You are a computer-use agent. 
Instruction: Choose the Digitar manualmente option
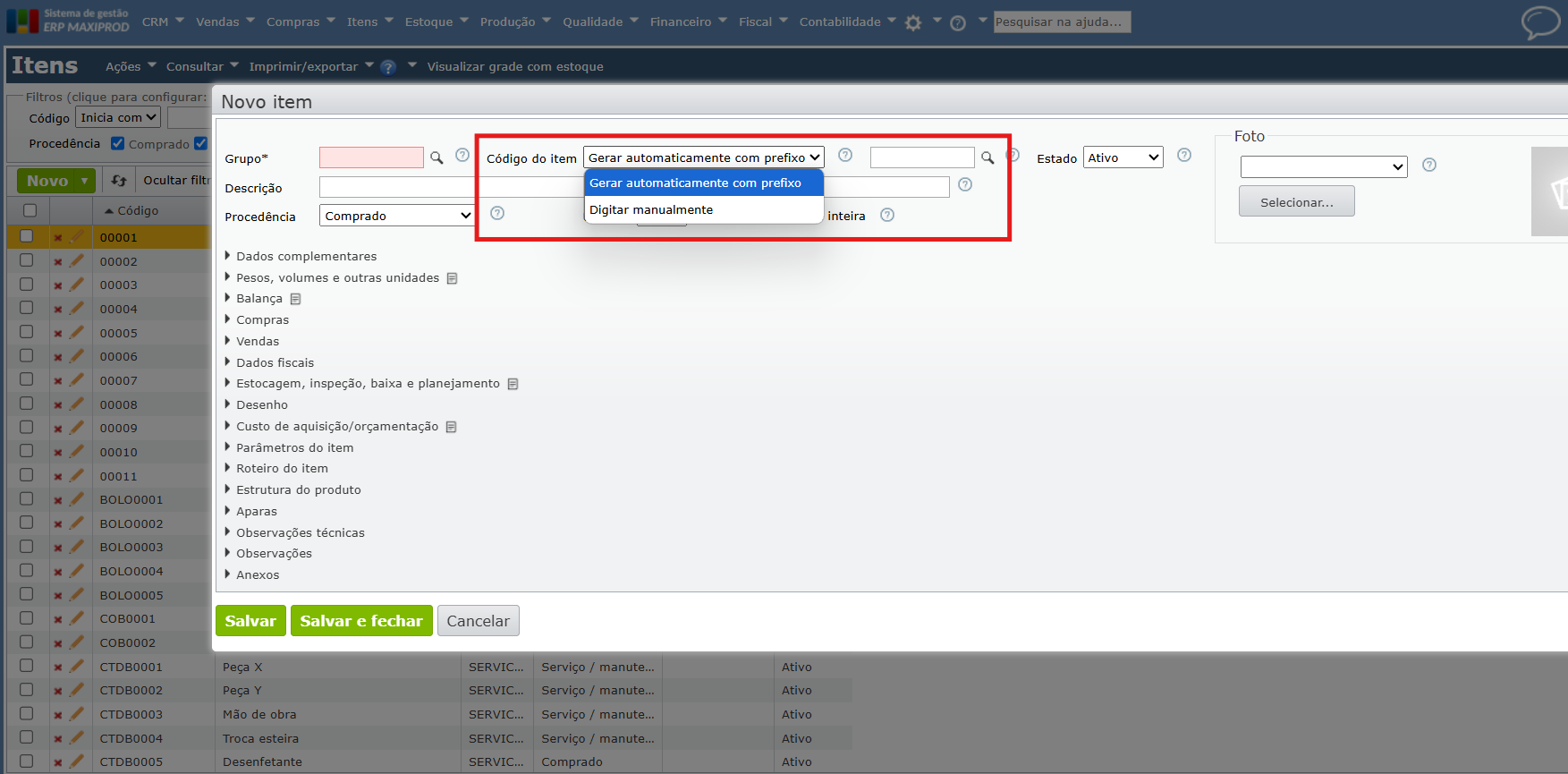point(704,209)
